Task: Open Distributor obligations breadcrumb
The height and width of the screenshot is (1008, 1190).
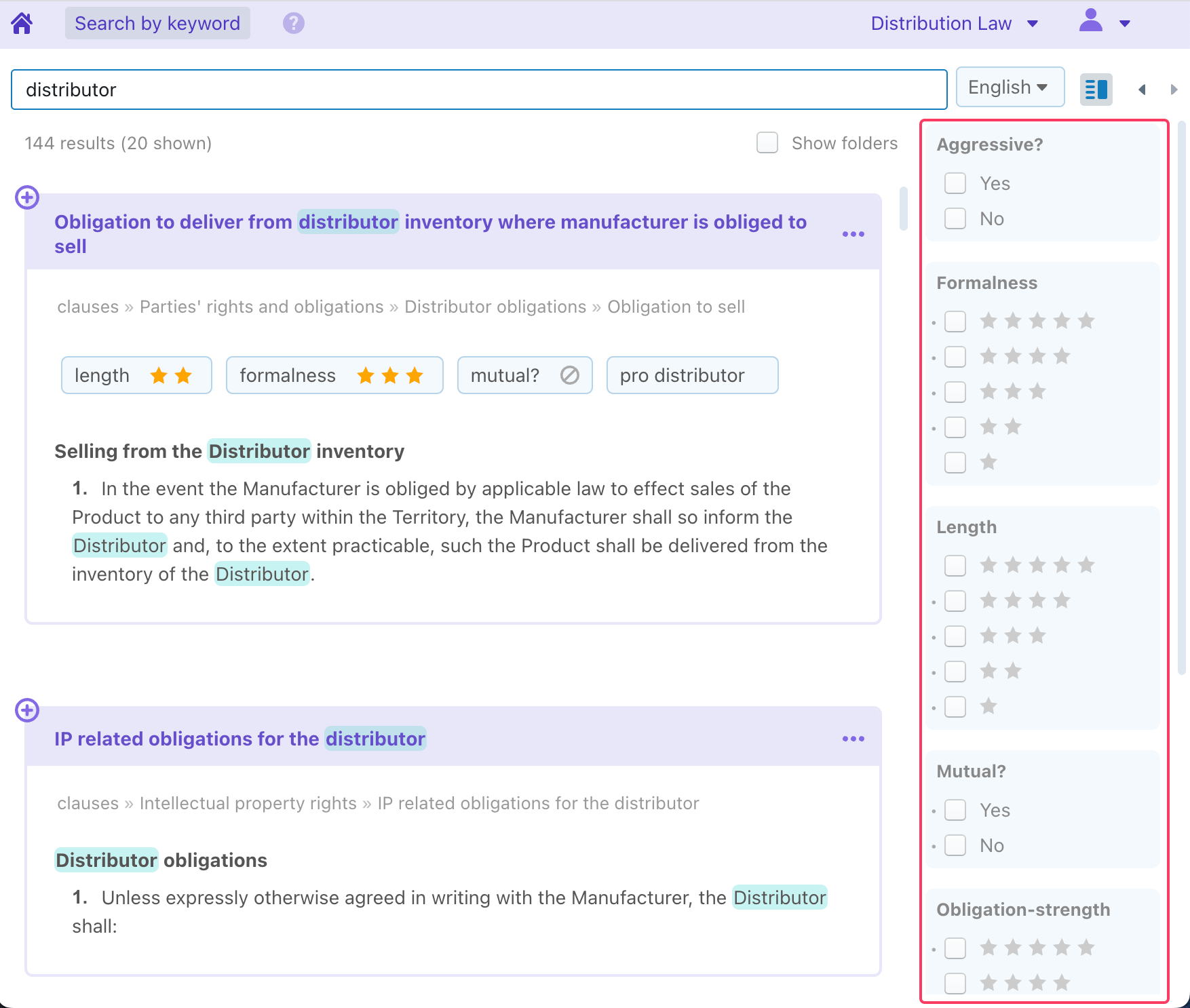Action: point(495,307)
